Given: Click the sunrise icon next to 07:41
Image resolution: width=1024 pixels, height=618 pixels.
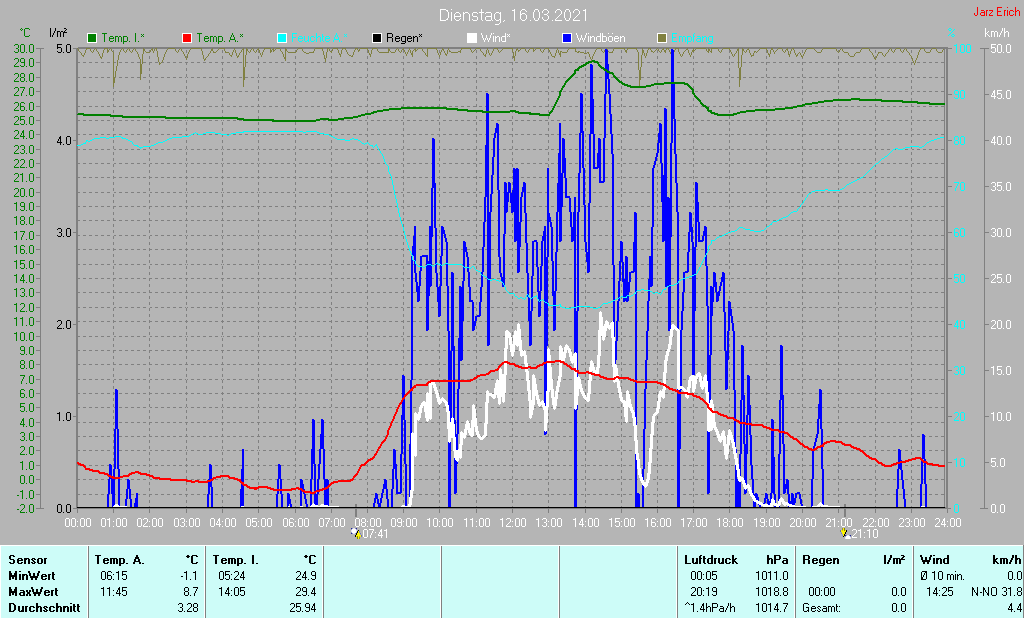Looking at the screenshot, I should tap(356, 533).
